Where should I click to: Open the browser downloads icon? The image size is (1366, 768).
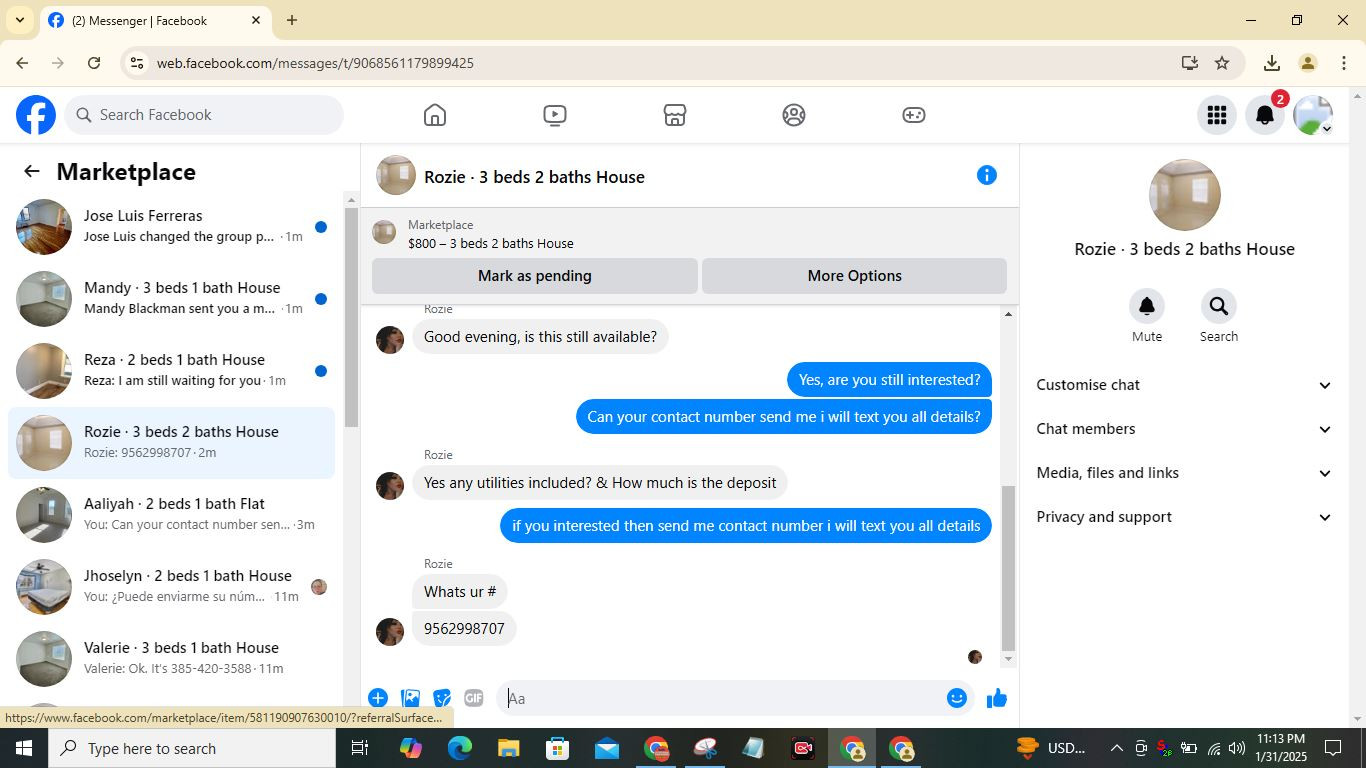coord(1272,63)
